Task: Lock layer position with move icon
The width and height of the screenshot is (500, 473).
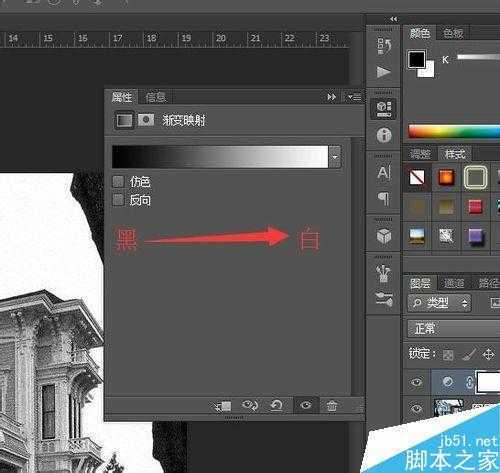Action: [x=489, y=354]
